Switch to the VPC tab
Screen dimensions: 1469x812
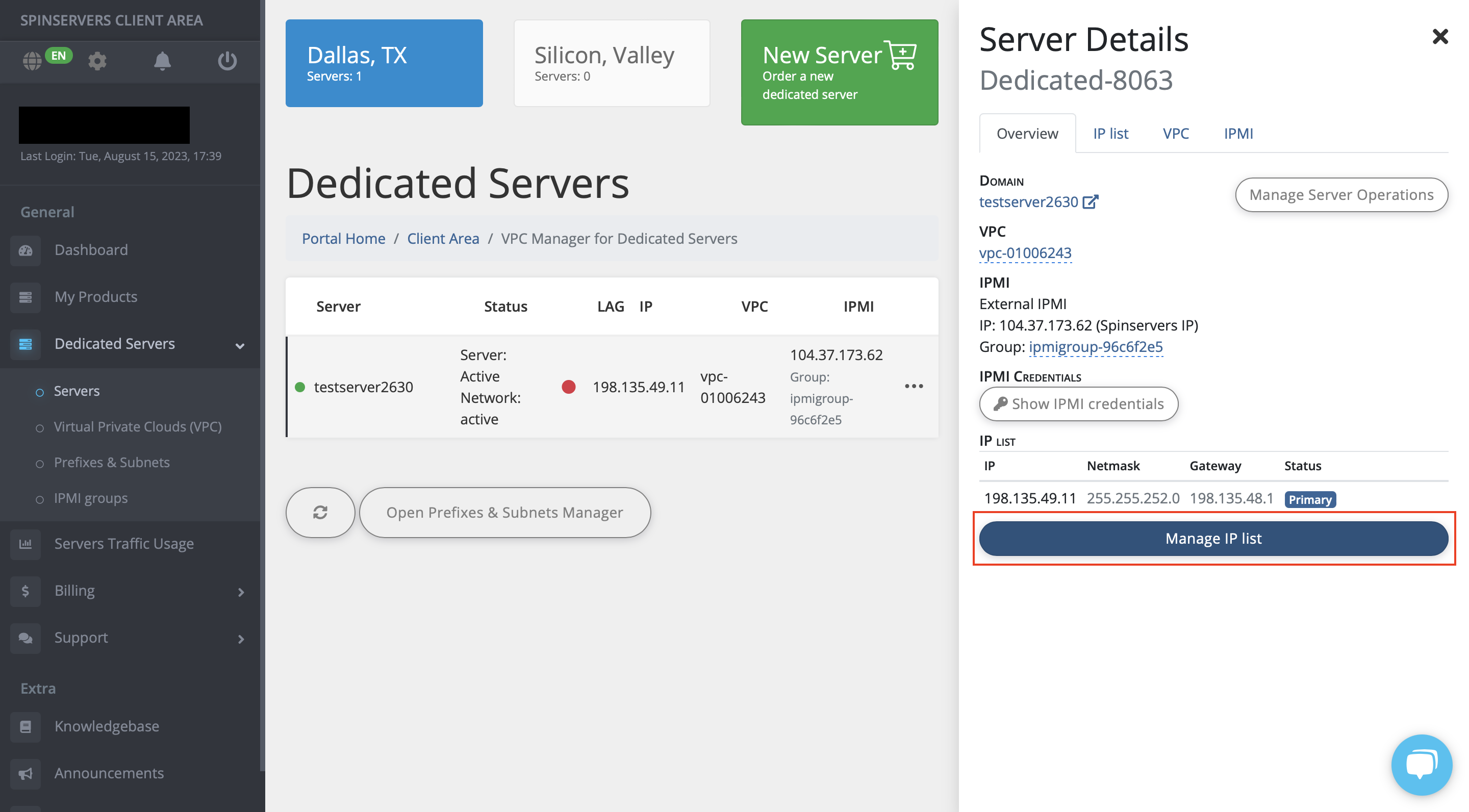(1176, 134)
